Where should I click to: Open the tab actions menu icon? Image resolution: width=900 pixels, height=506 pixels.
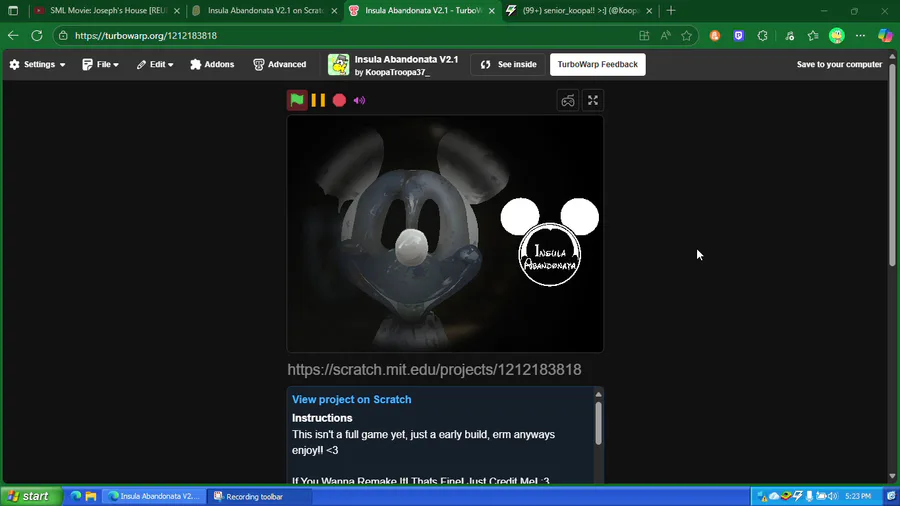[x=13, y=10]
